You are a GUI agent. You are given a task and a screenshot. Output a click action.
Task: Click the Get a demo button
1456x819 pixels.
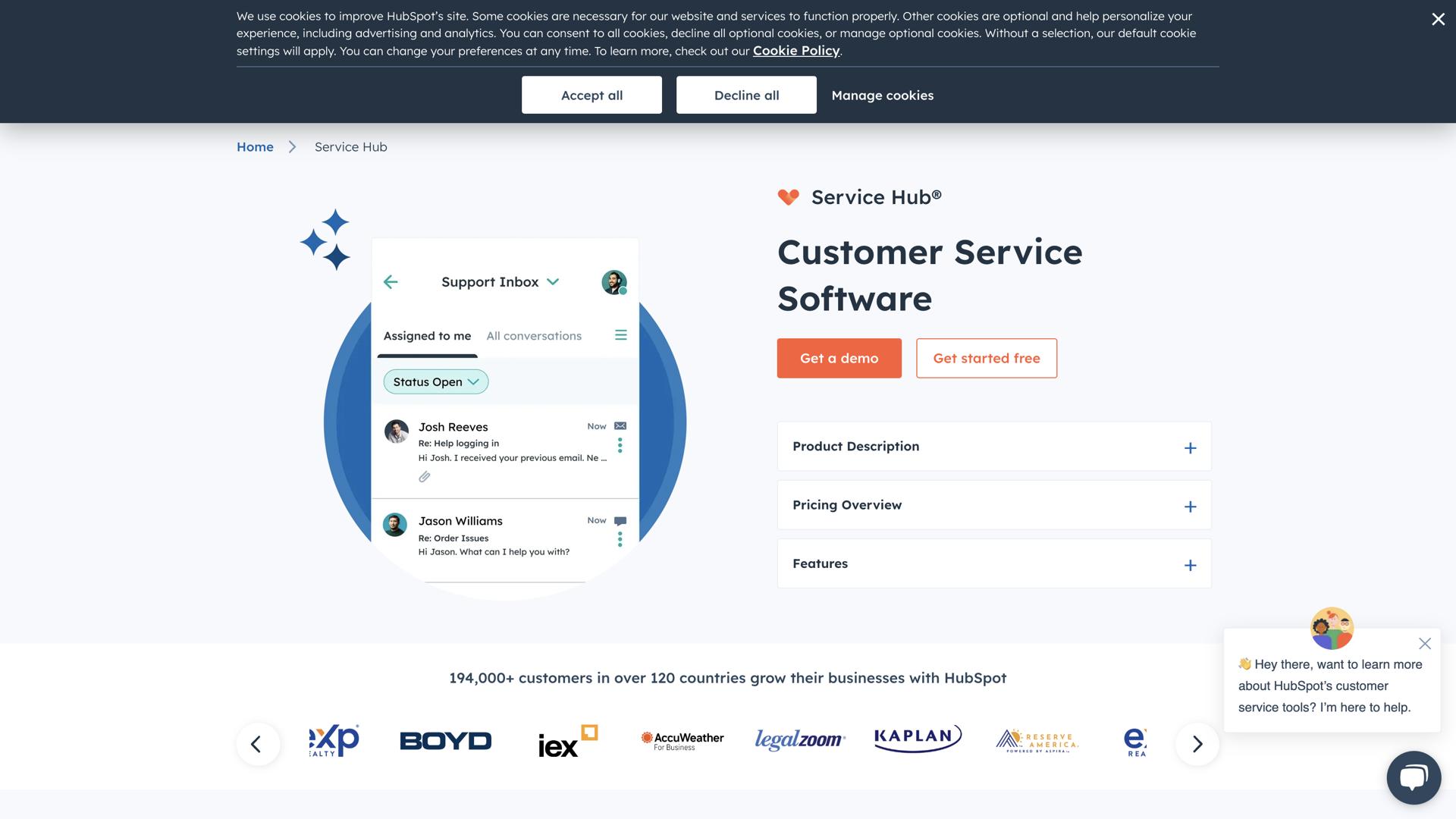(839, 358)
